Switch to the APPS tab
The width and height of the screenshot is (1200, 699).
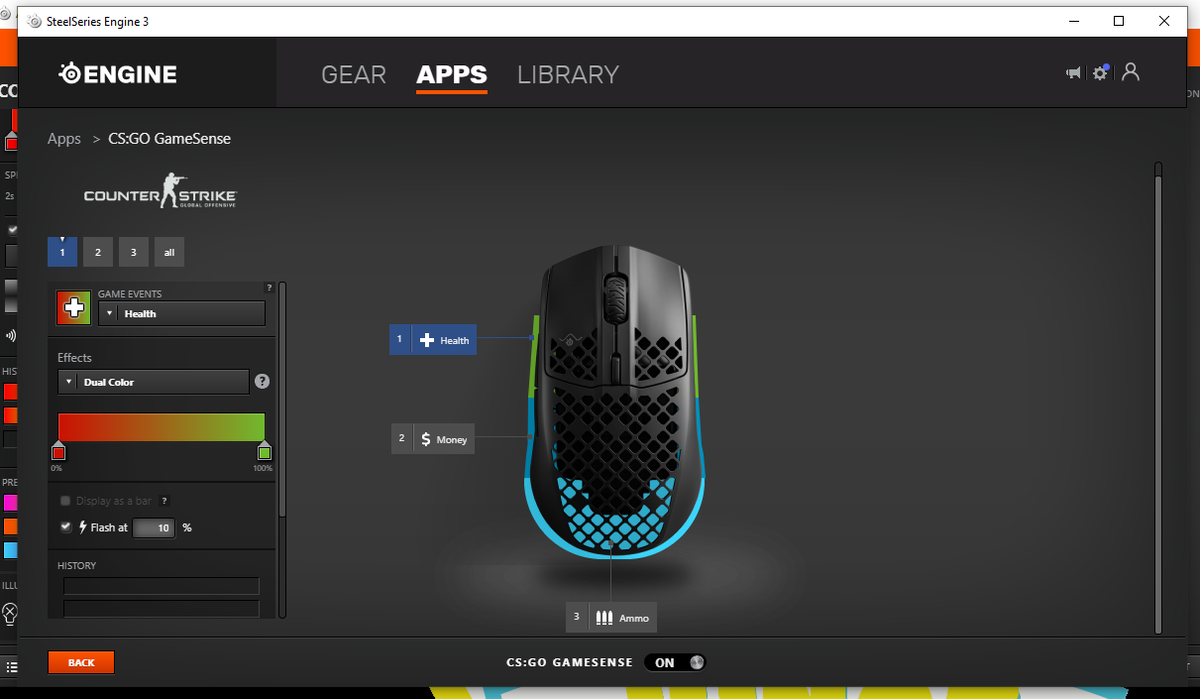tap(452, 75)
